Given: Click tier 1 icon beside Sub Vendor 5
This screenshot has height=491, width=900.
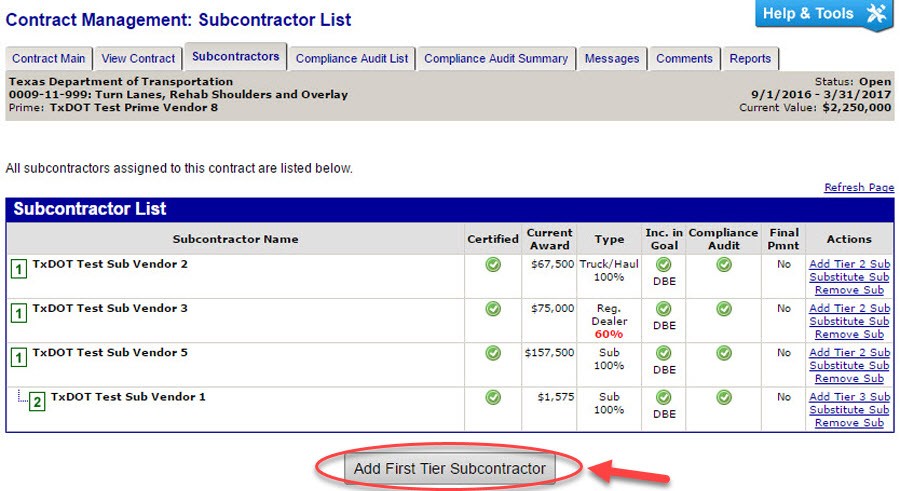Looking at the screenshot, I should click(19, 356).
